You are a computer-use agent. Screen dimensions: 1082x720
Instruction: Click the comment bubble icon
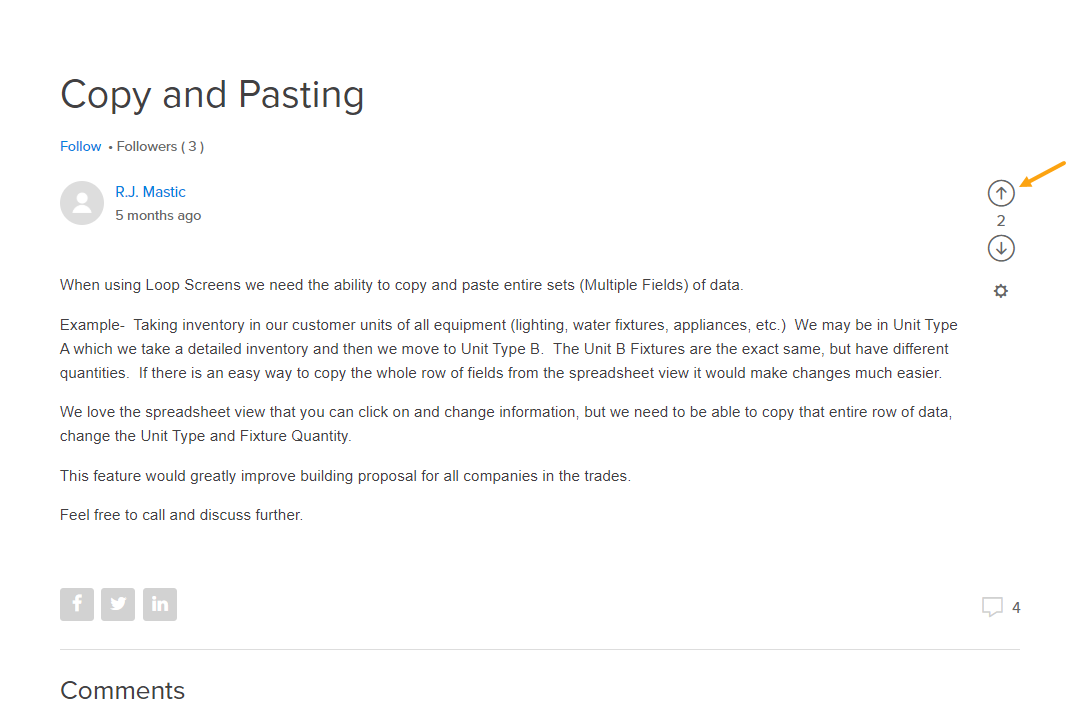[992, 607]
